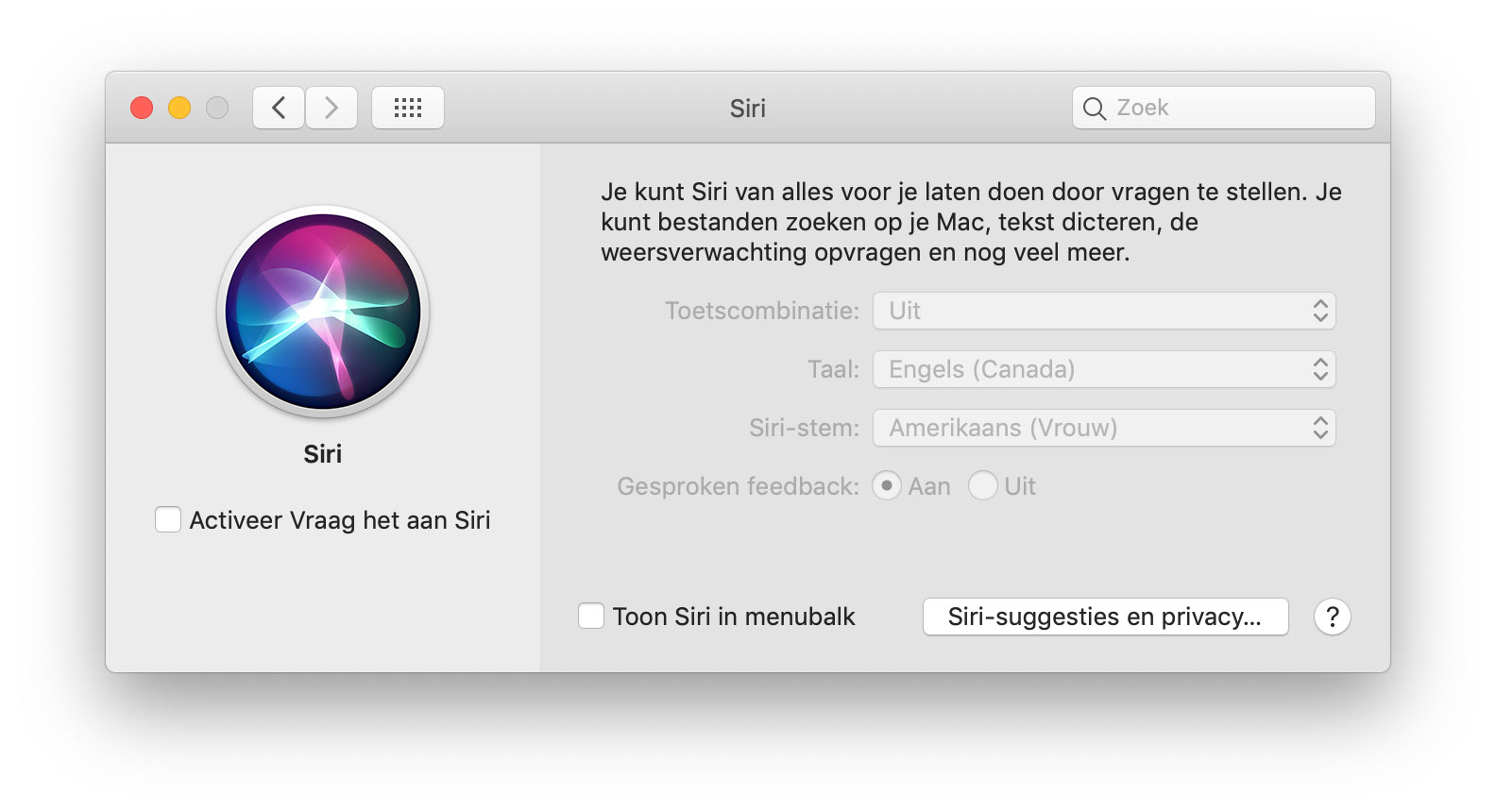Close the Siri window with red button
Image resolution: width=1496 pixels, height=812 pixels.
142,108
